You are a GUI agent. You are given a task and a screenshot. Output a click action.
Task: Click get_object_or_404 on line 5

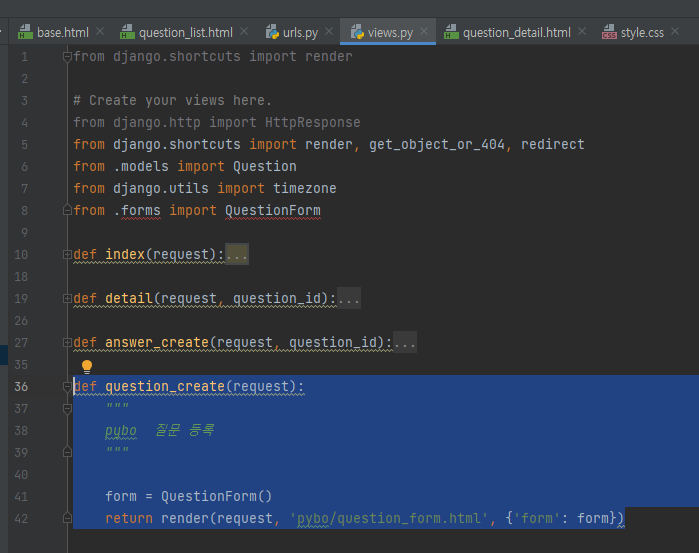point(437,144)
